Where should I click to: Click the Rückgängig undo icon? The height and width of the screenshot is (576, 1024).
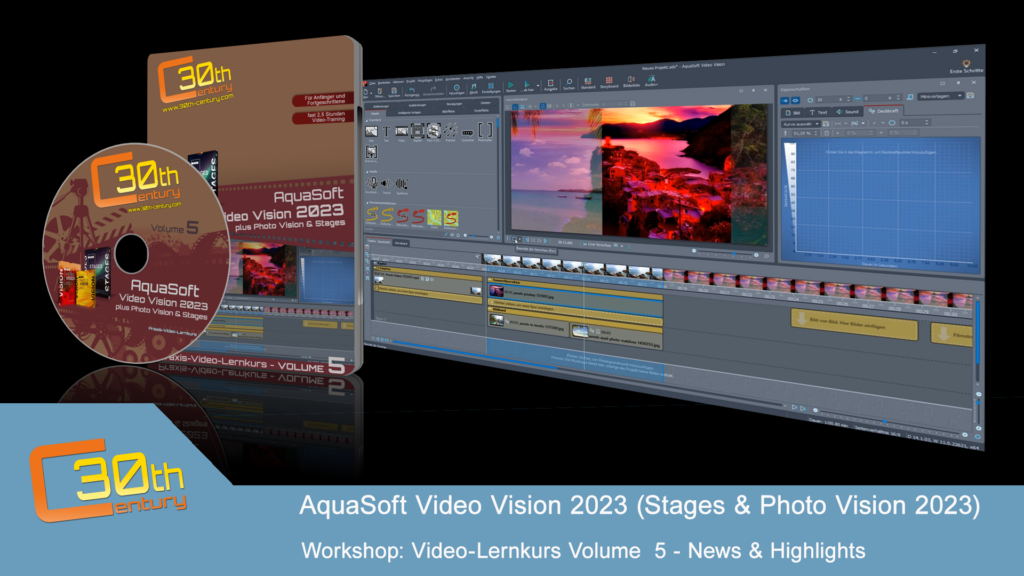(411, 91)
